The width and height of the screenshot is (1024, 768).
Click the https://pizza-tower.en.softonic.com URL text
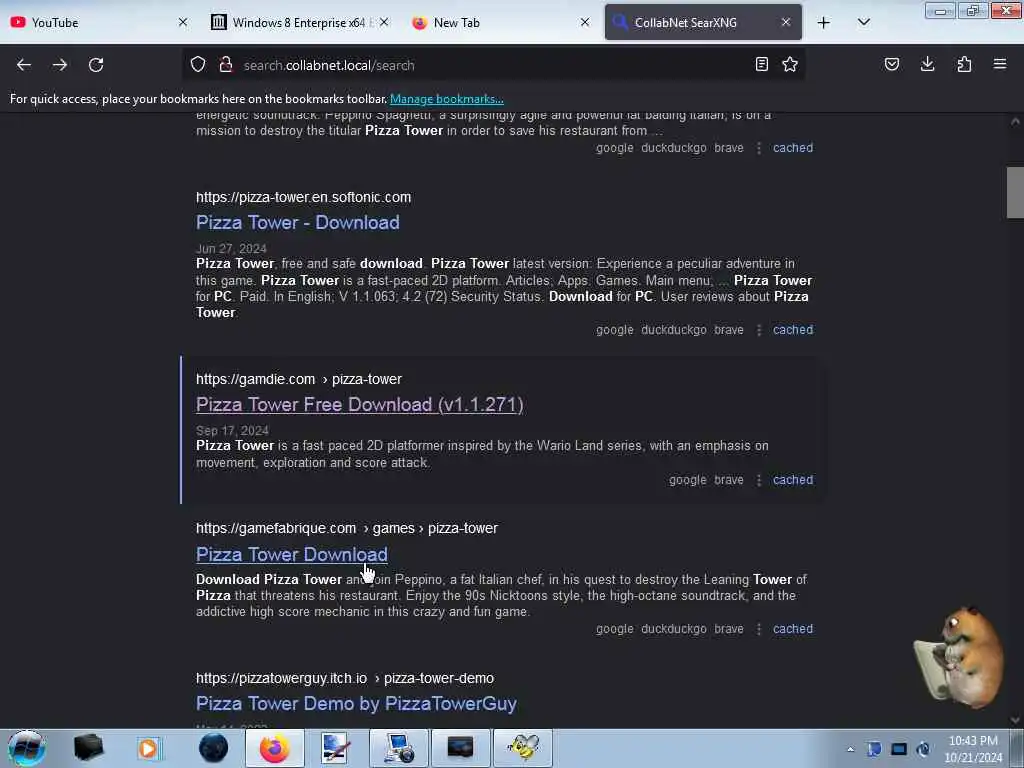pyautogui.click(x=304, y=197)
